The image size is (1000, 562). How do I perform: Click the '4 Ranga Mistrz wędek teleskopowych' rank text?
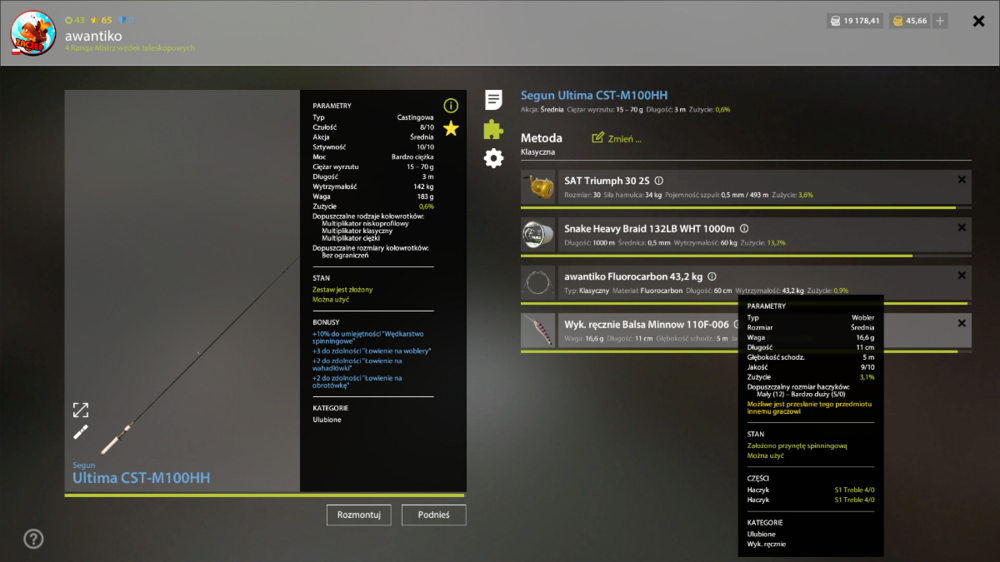click(130, 48)
